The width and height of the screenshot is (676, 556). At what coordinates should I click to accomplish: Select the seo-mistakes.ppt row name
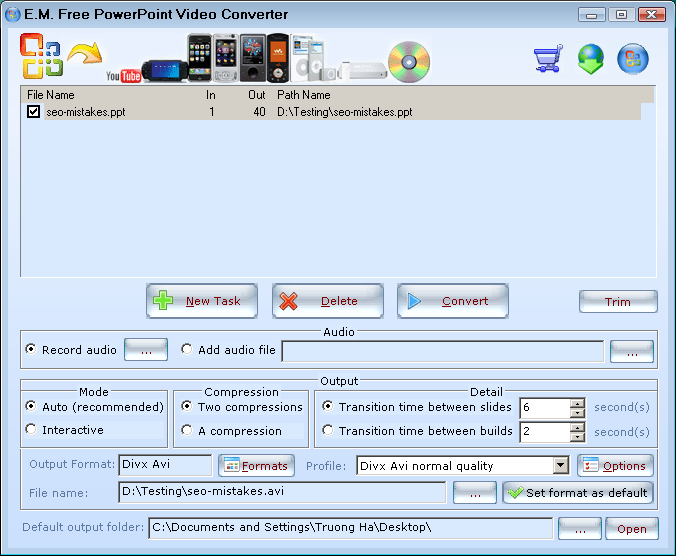click(x=86, y=112)
